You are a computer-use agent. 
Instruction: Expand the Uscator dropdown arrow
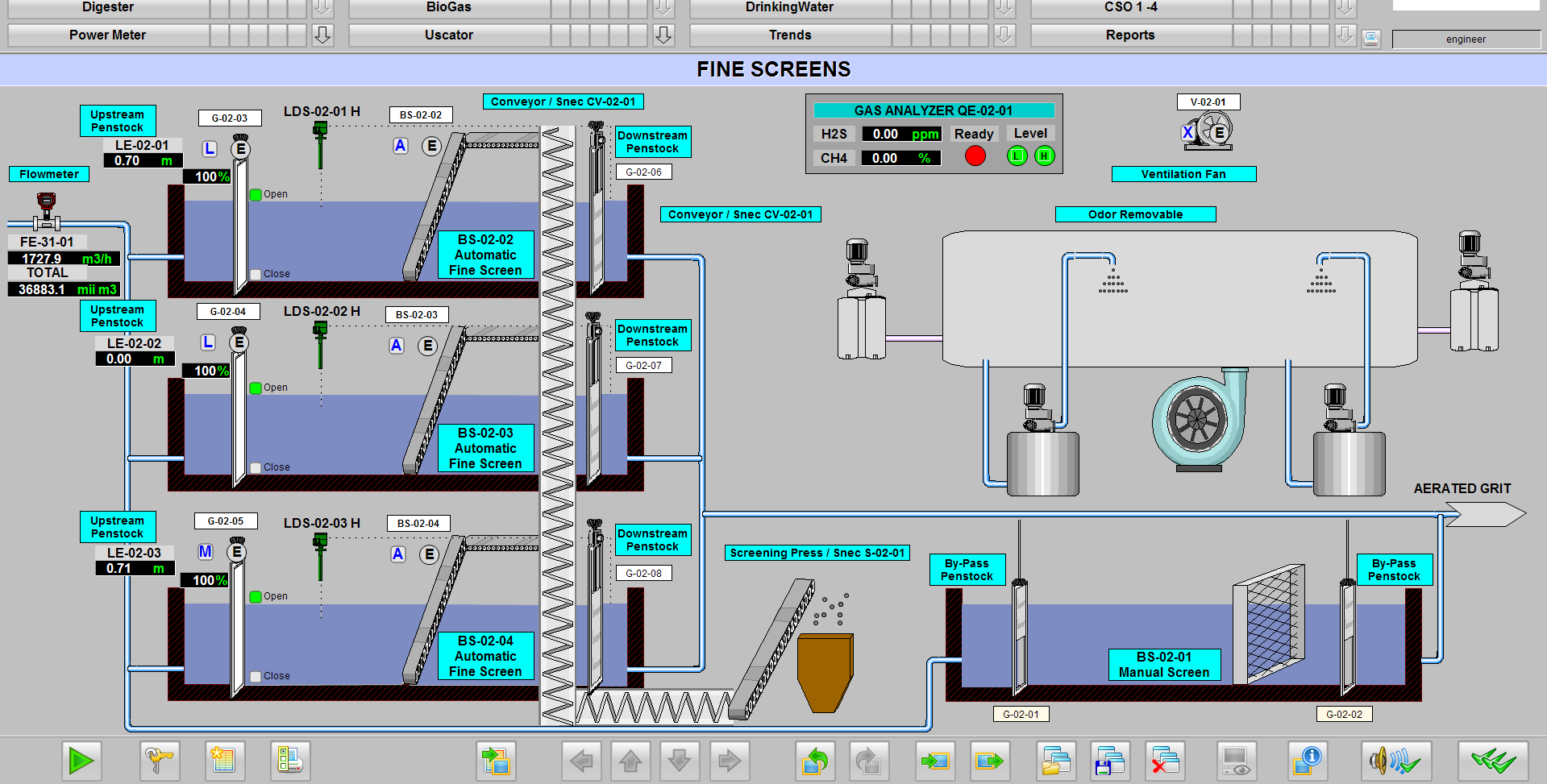click(663, 35)
